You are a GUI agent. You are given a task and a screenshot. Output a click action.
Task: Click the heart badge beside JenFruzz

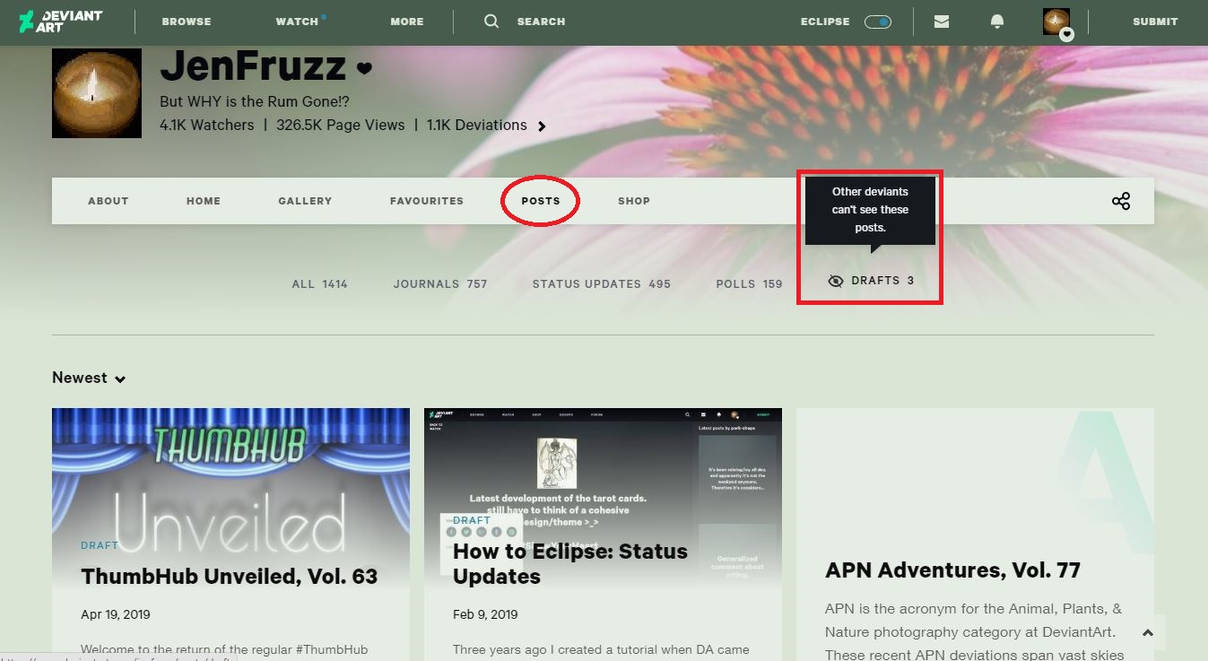click(x=364, y=69)
